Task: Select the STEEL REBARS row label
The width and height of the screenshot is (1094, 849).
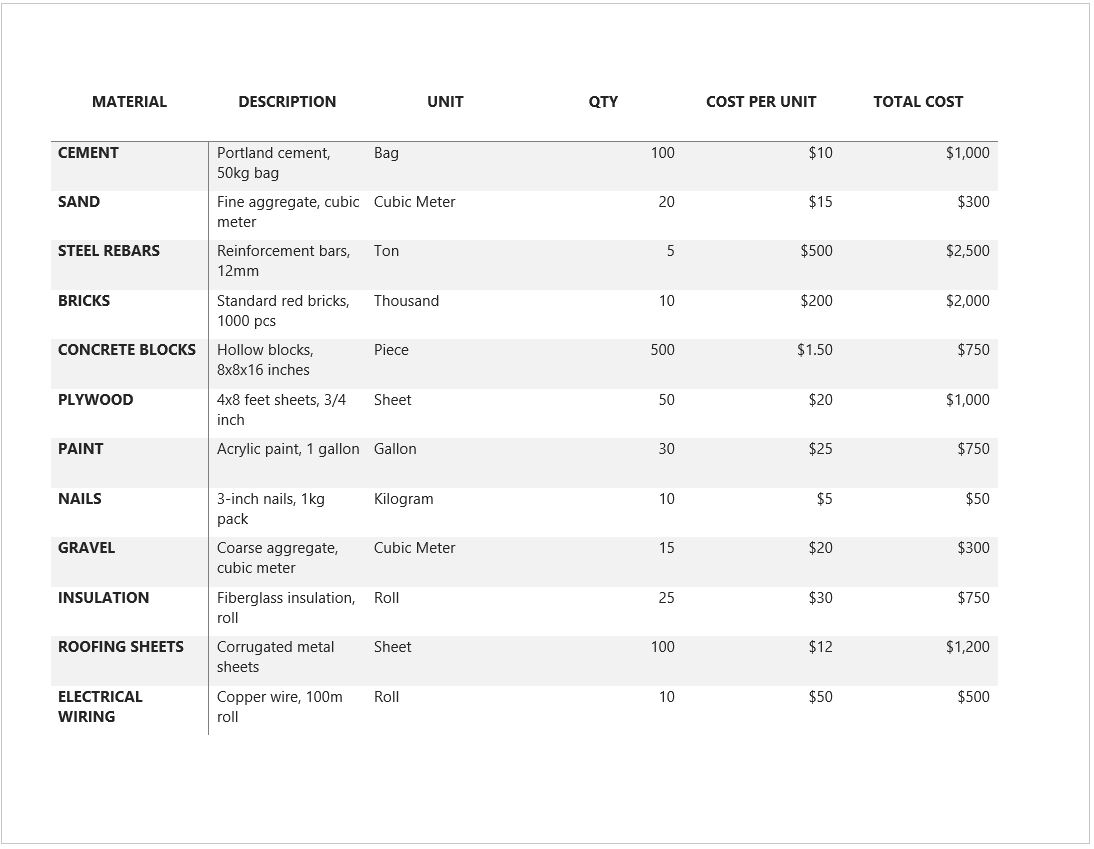Action: point(109,251)
